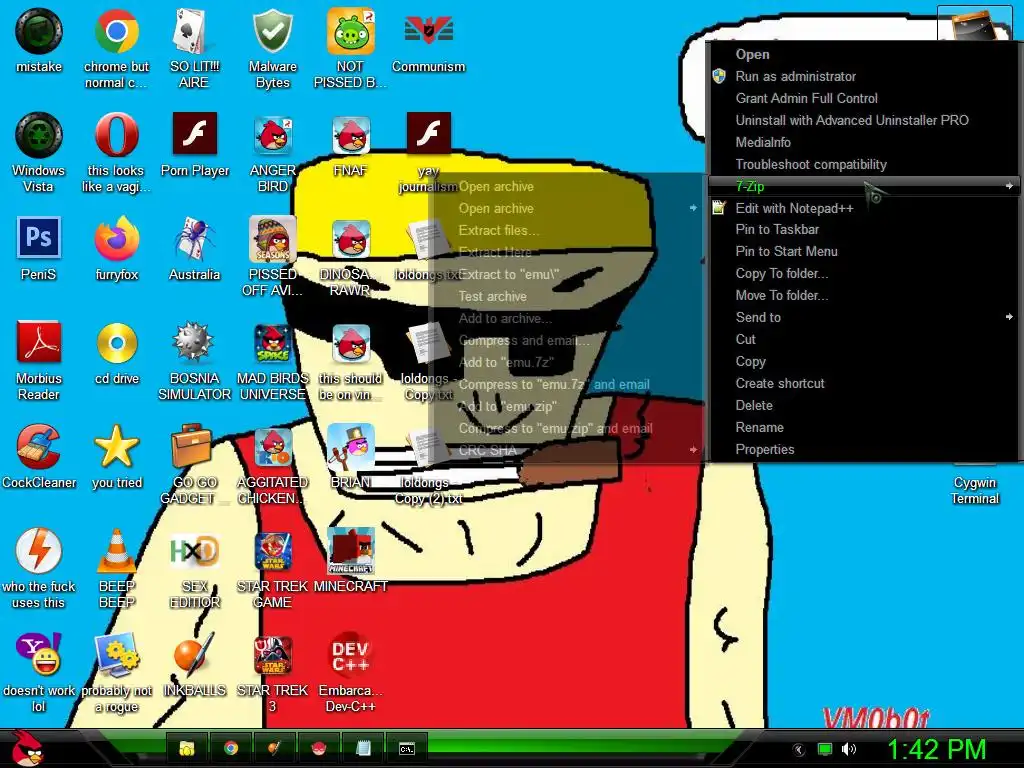Screen dimensions: 1024x768
Task: Open the command prompt taskbar icon
Action: 407,748
